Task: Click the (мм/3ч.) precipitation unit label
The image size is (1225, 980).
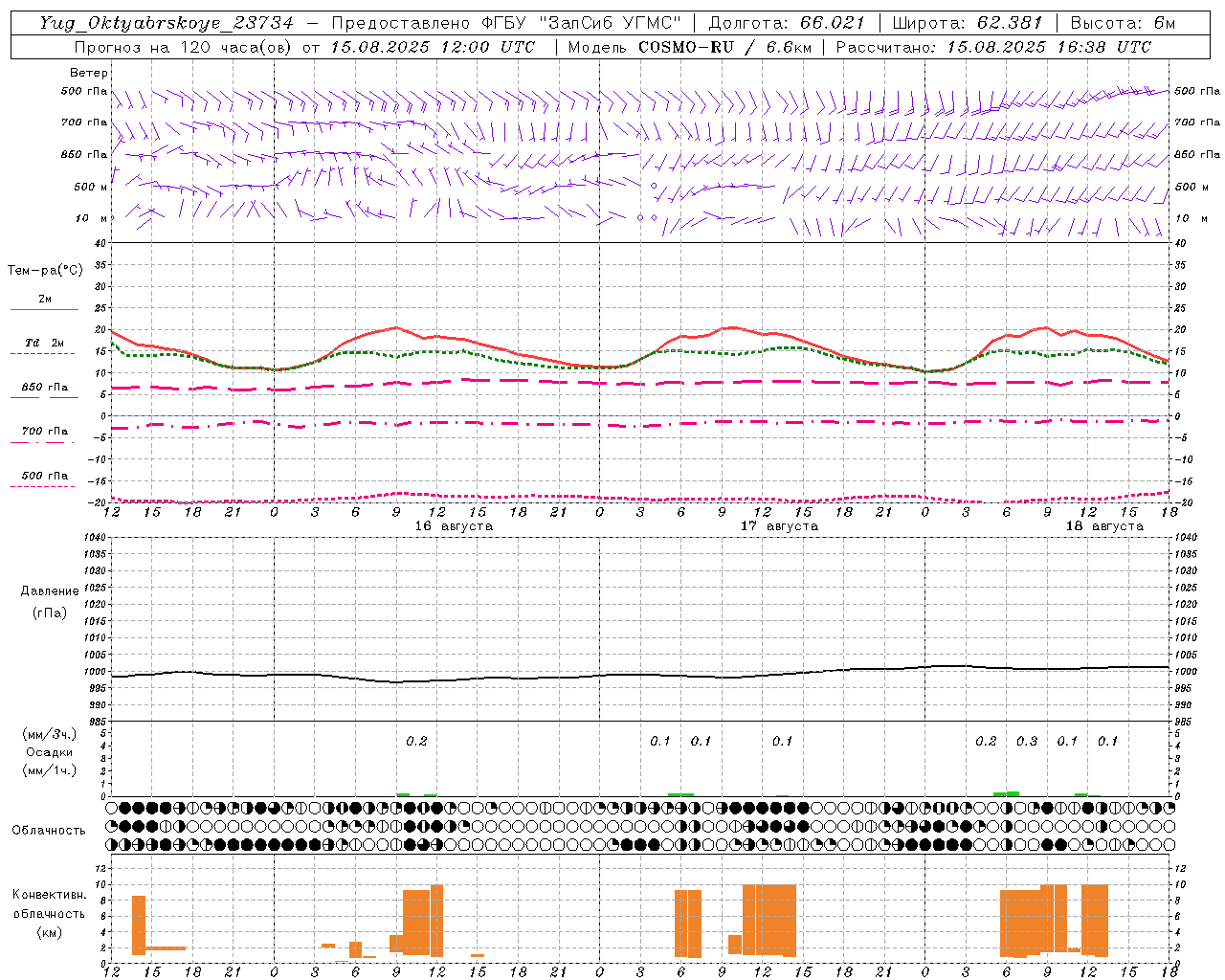Action: 50,735
